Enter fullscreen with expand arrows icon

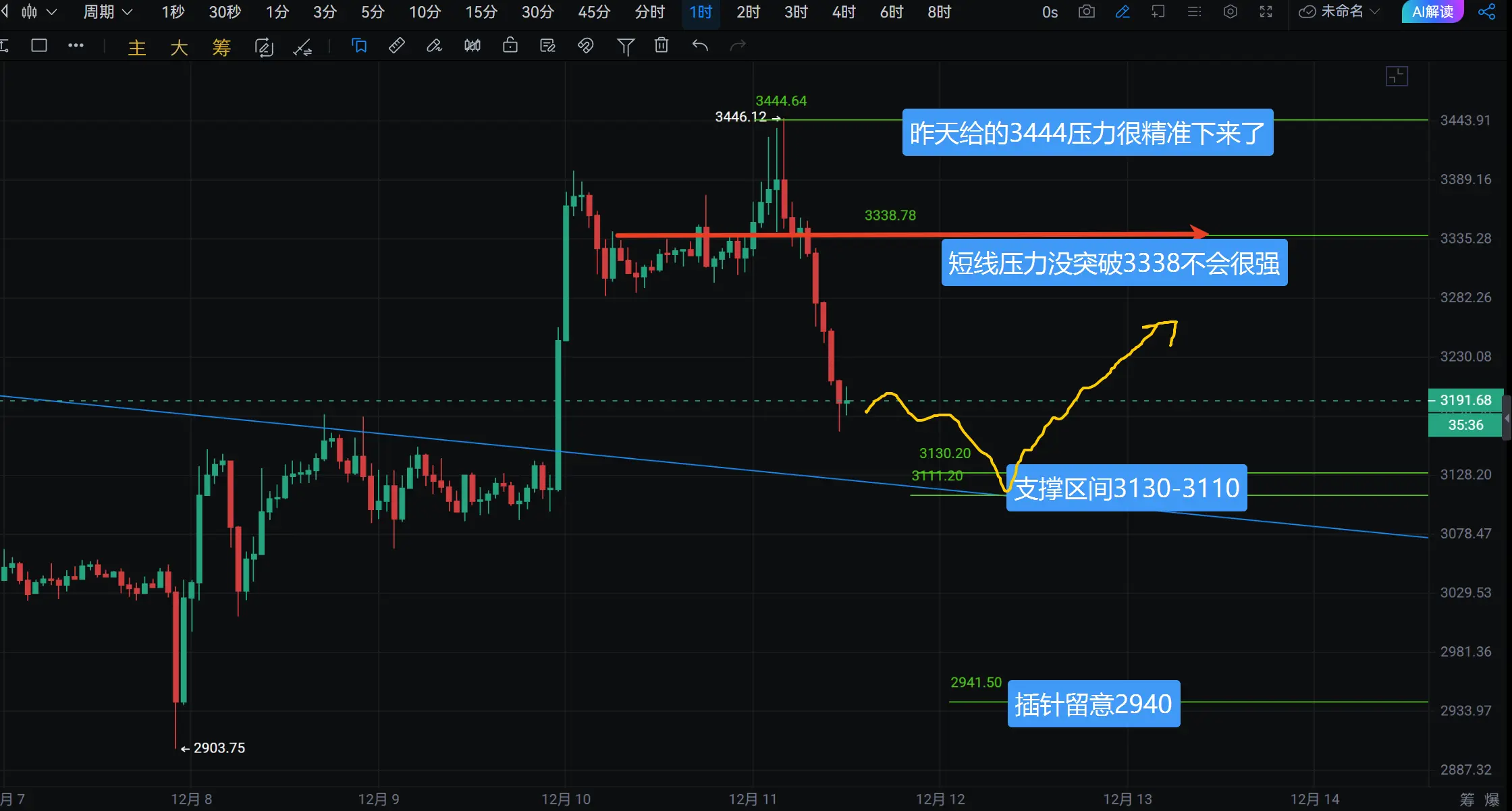[1266, 11]
